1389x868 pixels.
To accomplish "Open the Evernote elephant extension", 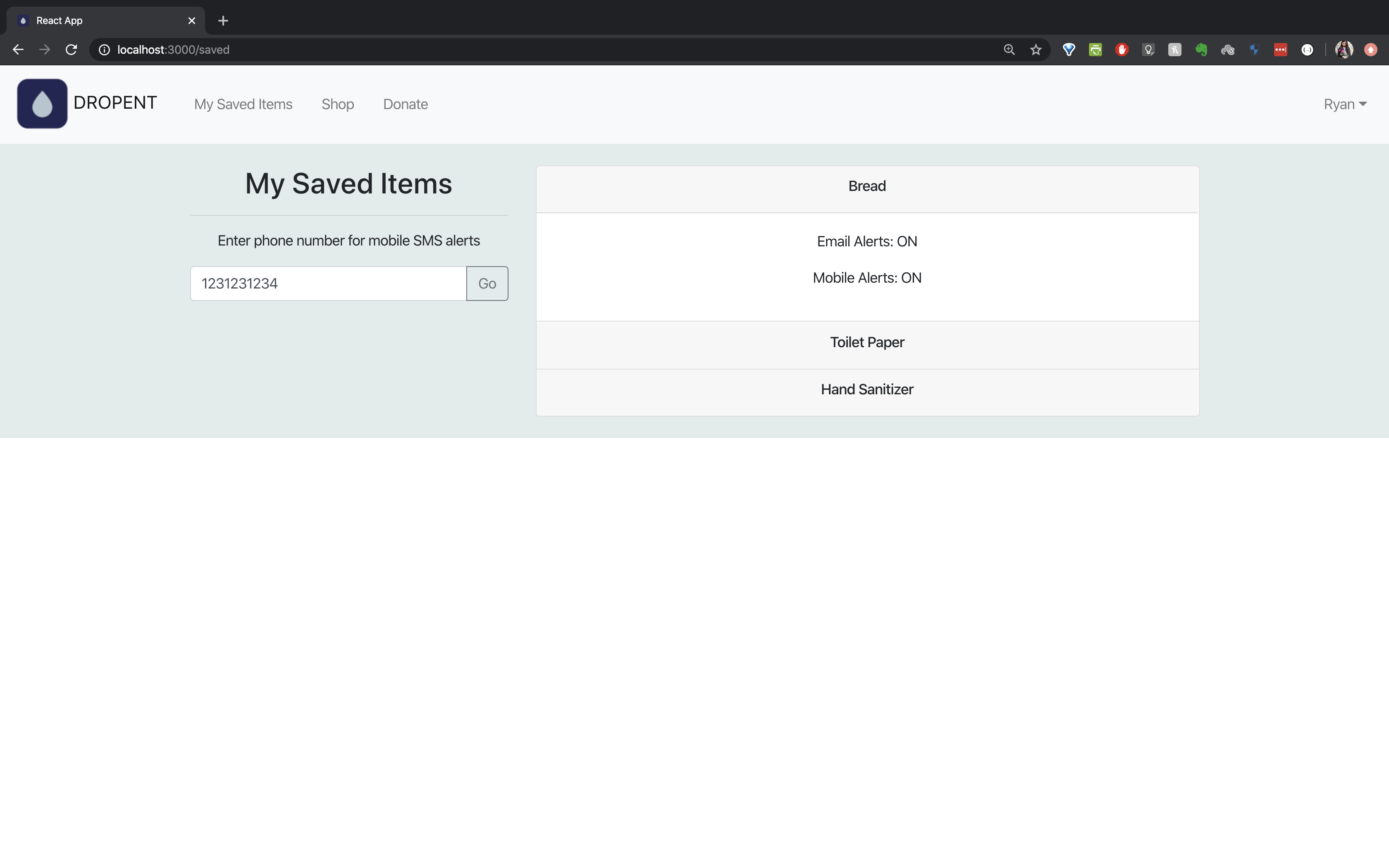I will (x=1201, y=50).
